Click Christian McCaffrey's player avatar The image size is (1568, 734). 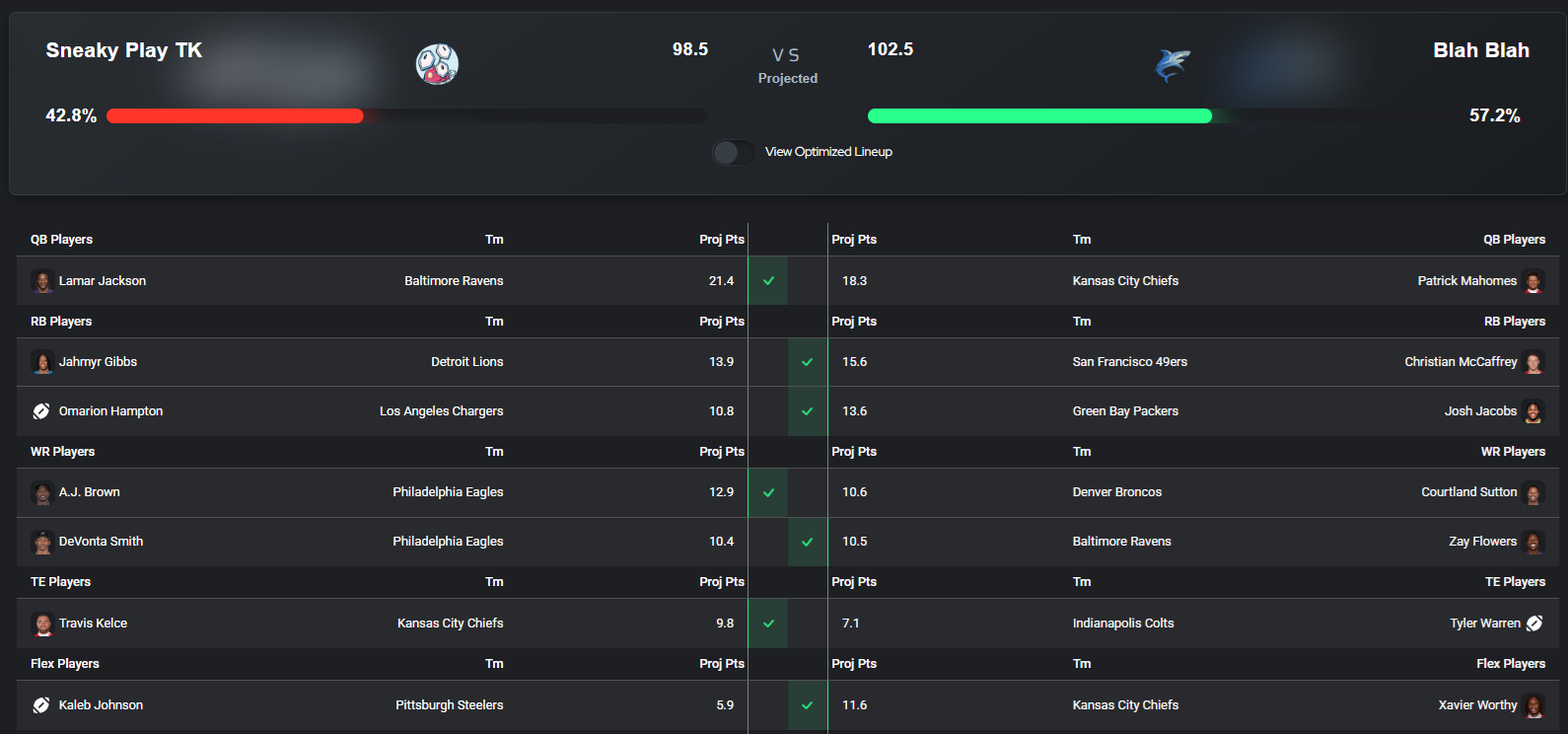pyautogui.click(x=1533, y=362)
